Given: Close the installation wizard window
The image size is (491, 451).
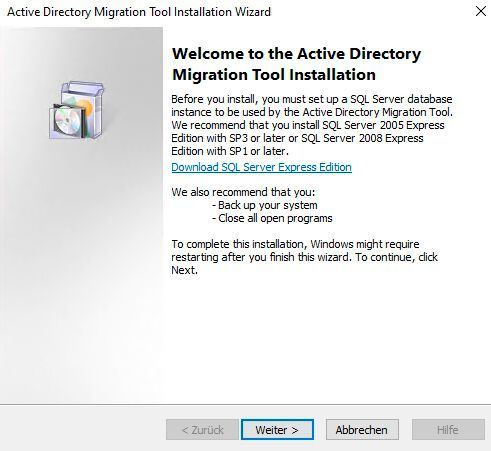Looking at the screenshot, I should [x=481, y=11].
